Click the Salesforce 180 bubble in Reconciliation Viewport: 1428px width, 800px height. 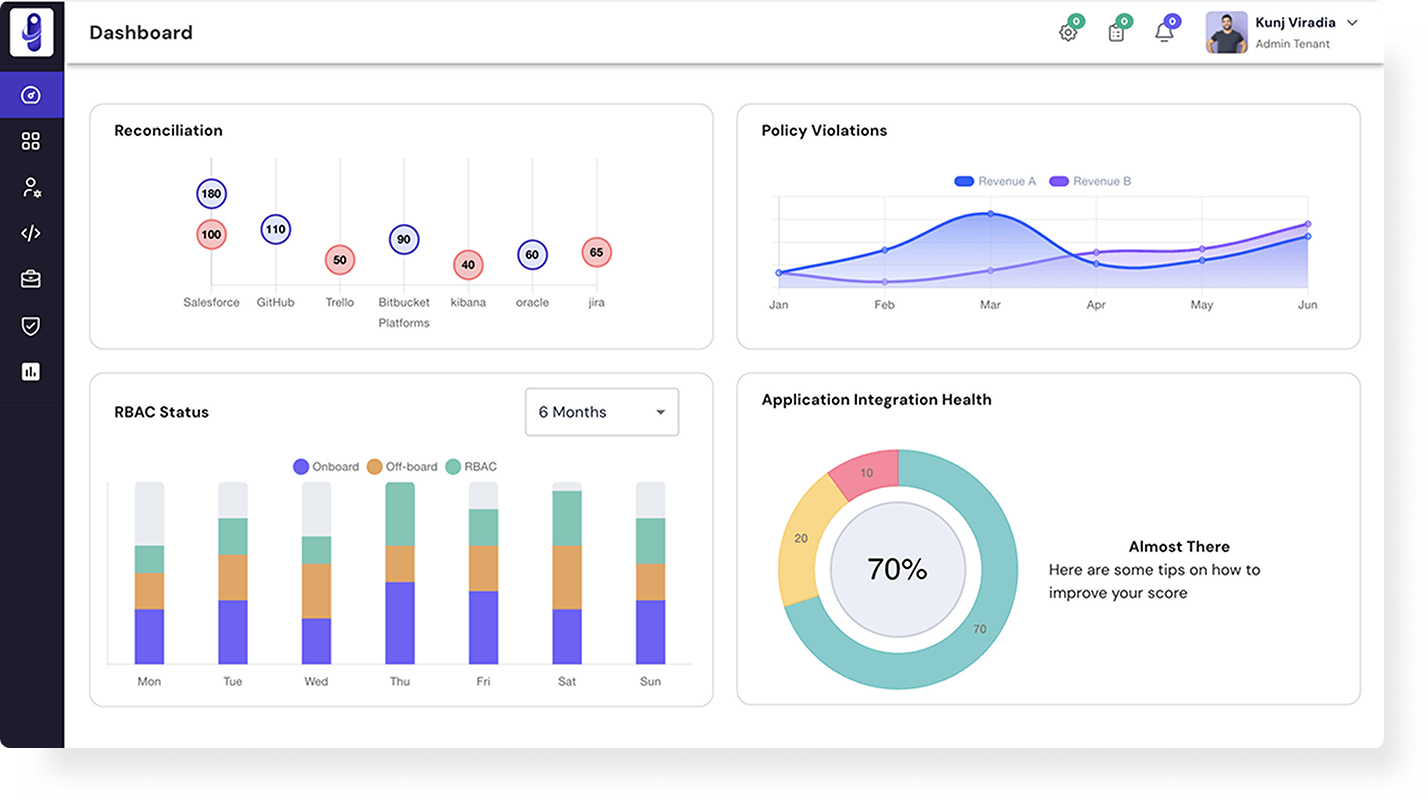(x=211, y=194)
